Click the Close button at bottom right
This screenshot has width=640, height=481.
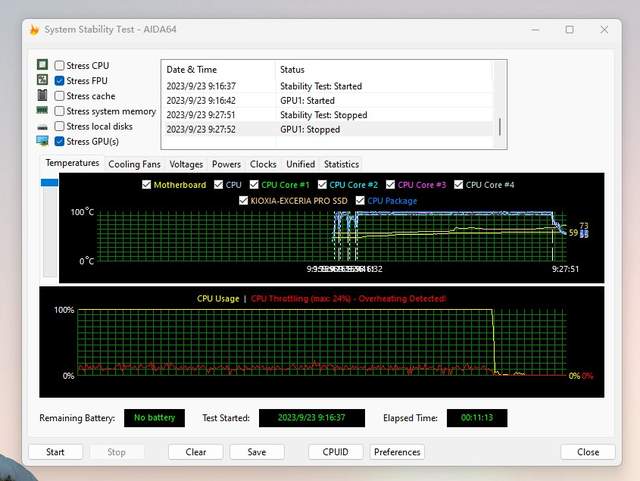[x=588, y=452]
